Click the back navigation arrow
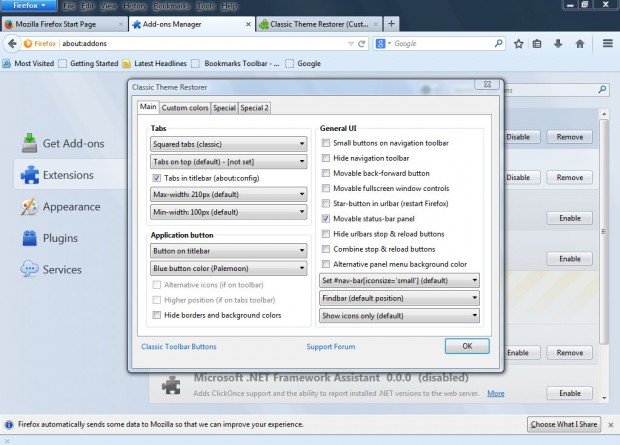 12,44
